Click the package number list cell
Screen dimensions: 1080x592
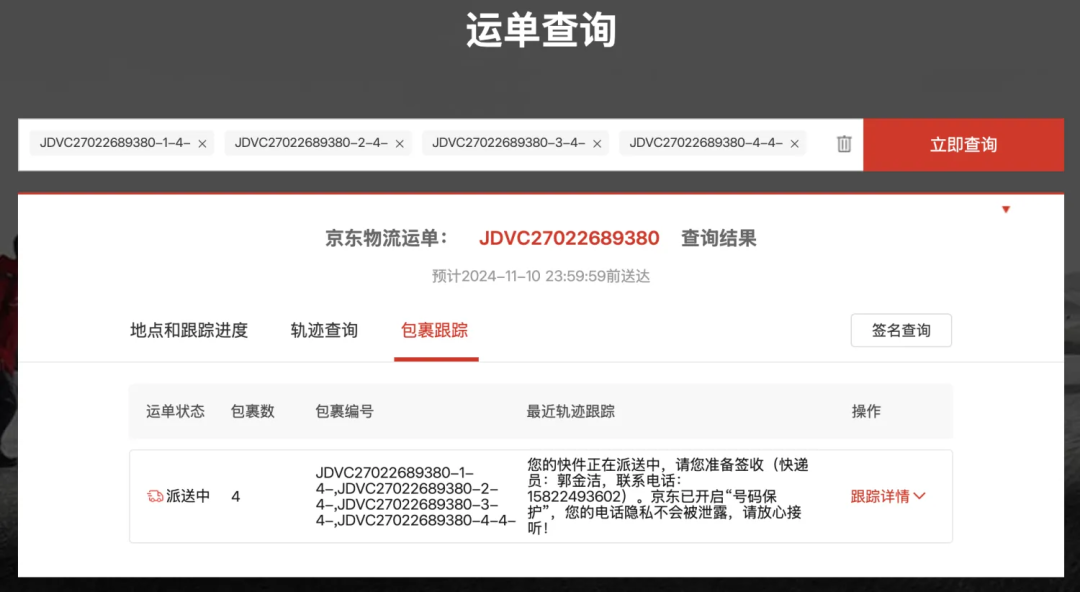pos(415,496)
